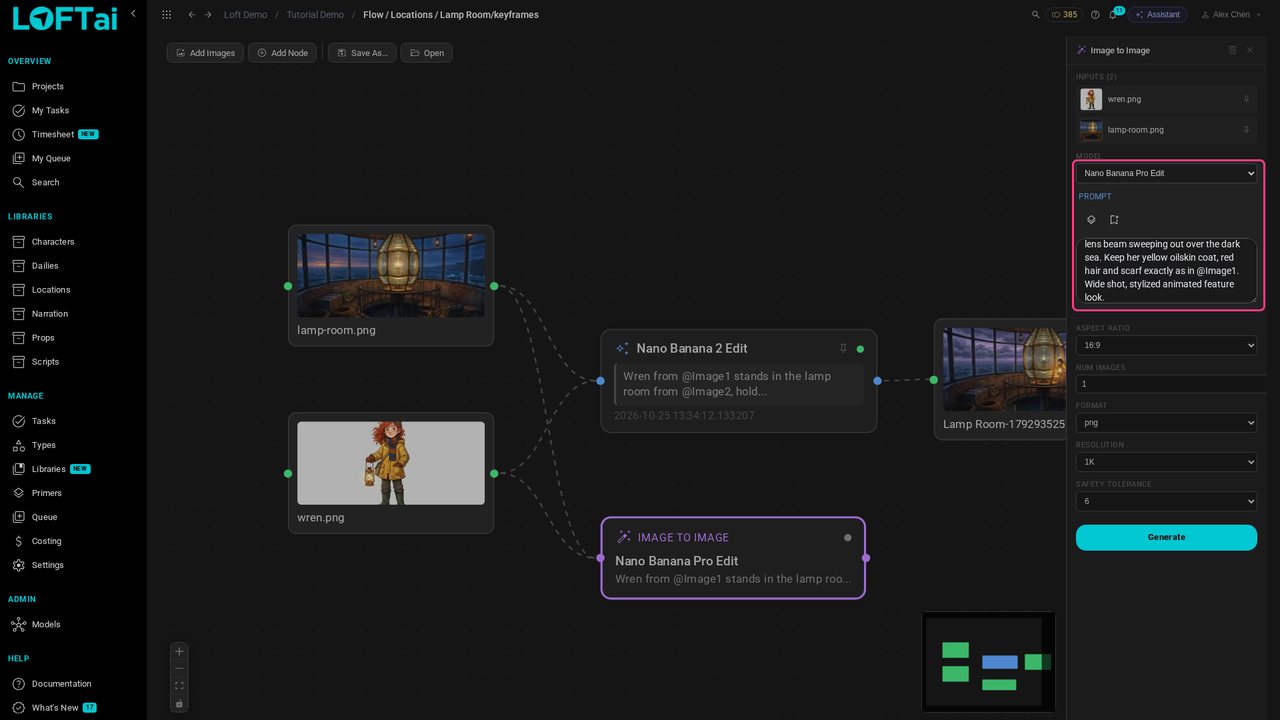1280x720 pixels.
Task: Open the Model dropdown Nano Banana Pro Edit
Action: 1166,173
